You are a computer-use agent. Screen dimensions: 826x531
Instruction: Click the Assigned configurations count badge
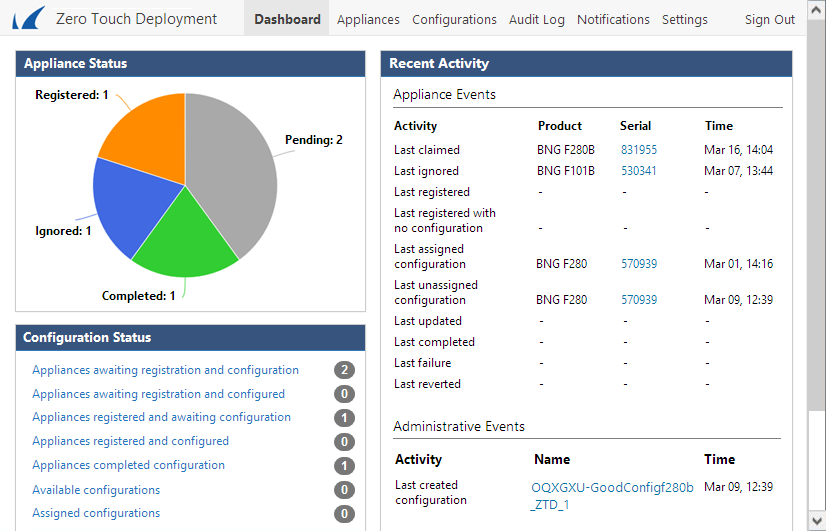(x=344, y=514)
